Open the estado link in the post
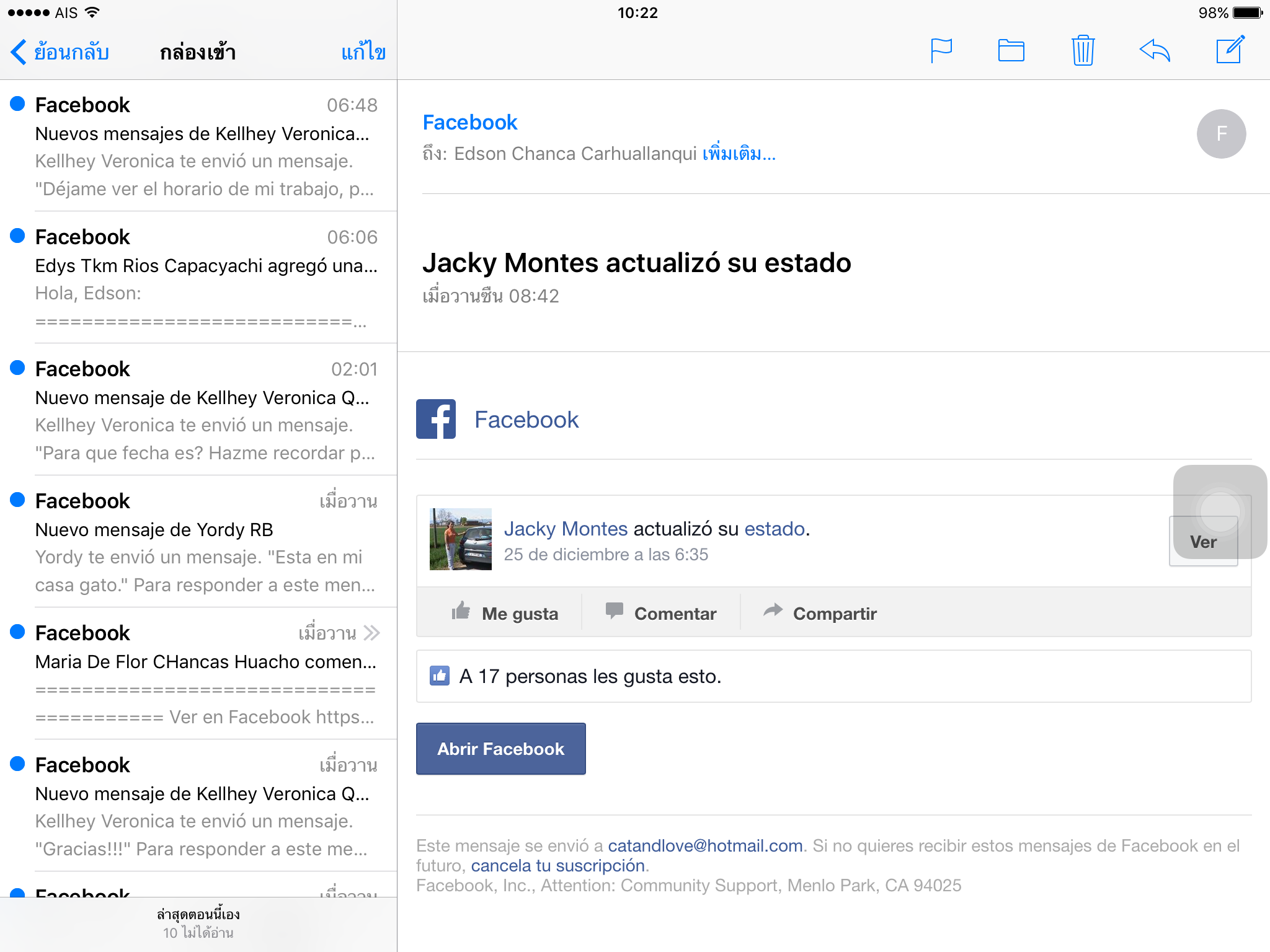1270x952 pixels. [x=775, y=529]
